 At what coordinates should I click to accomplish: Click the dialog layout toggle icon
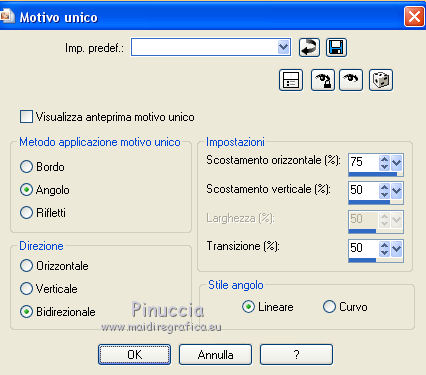point(291,80)
